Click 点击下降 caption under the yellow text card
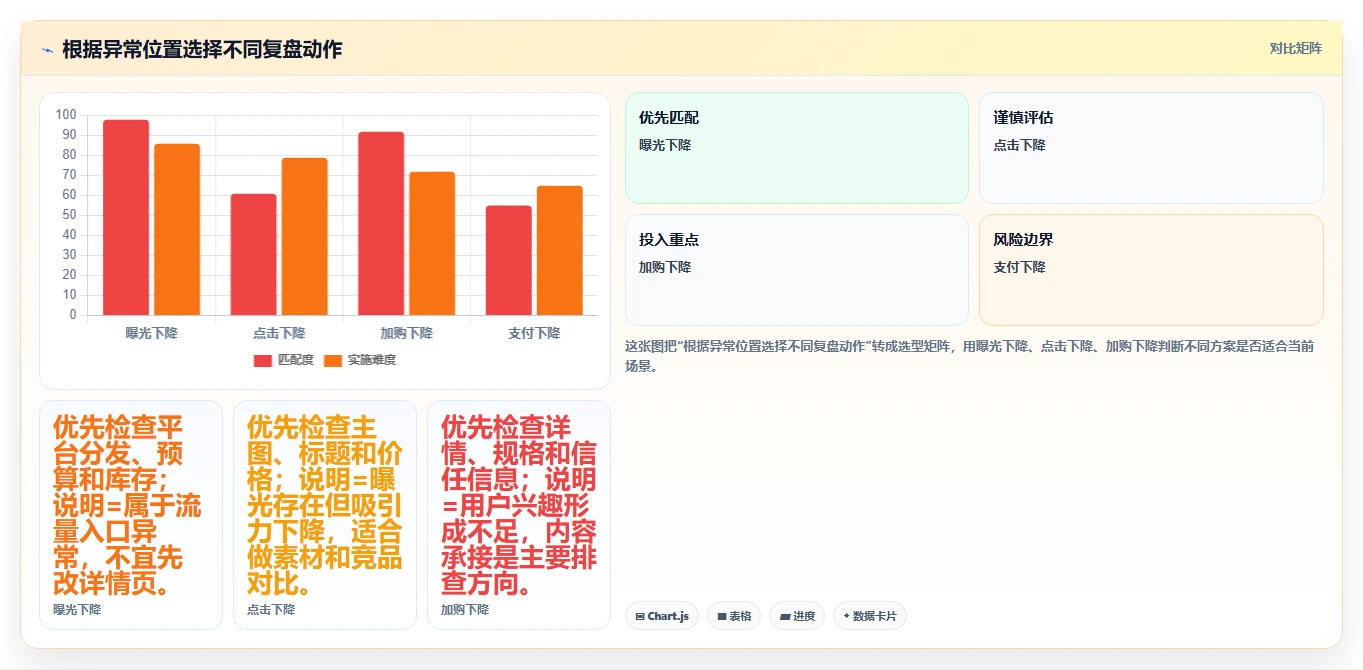The width and height of the screenshot is (1363, 670). (x=271, y=609)
